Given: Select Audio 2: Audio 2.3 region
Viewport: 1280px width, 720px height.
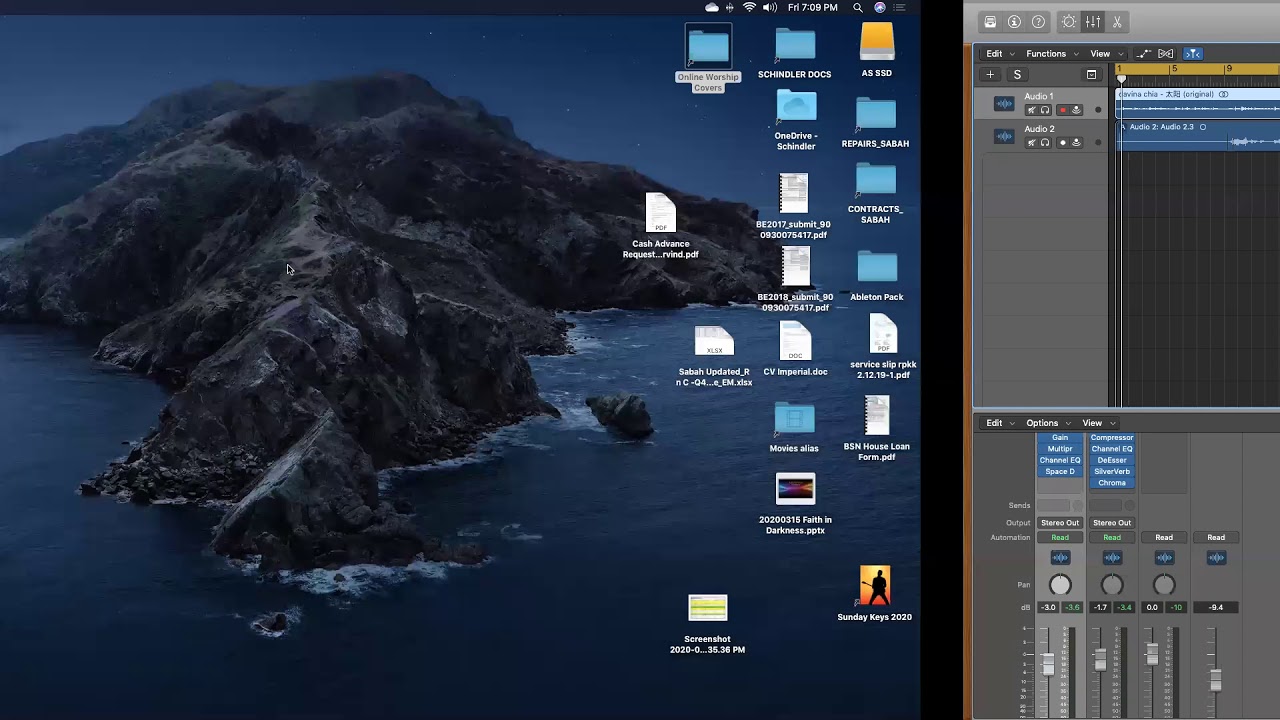Looking at the screenshot, I should (x=1199, y=135).
